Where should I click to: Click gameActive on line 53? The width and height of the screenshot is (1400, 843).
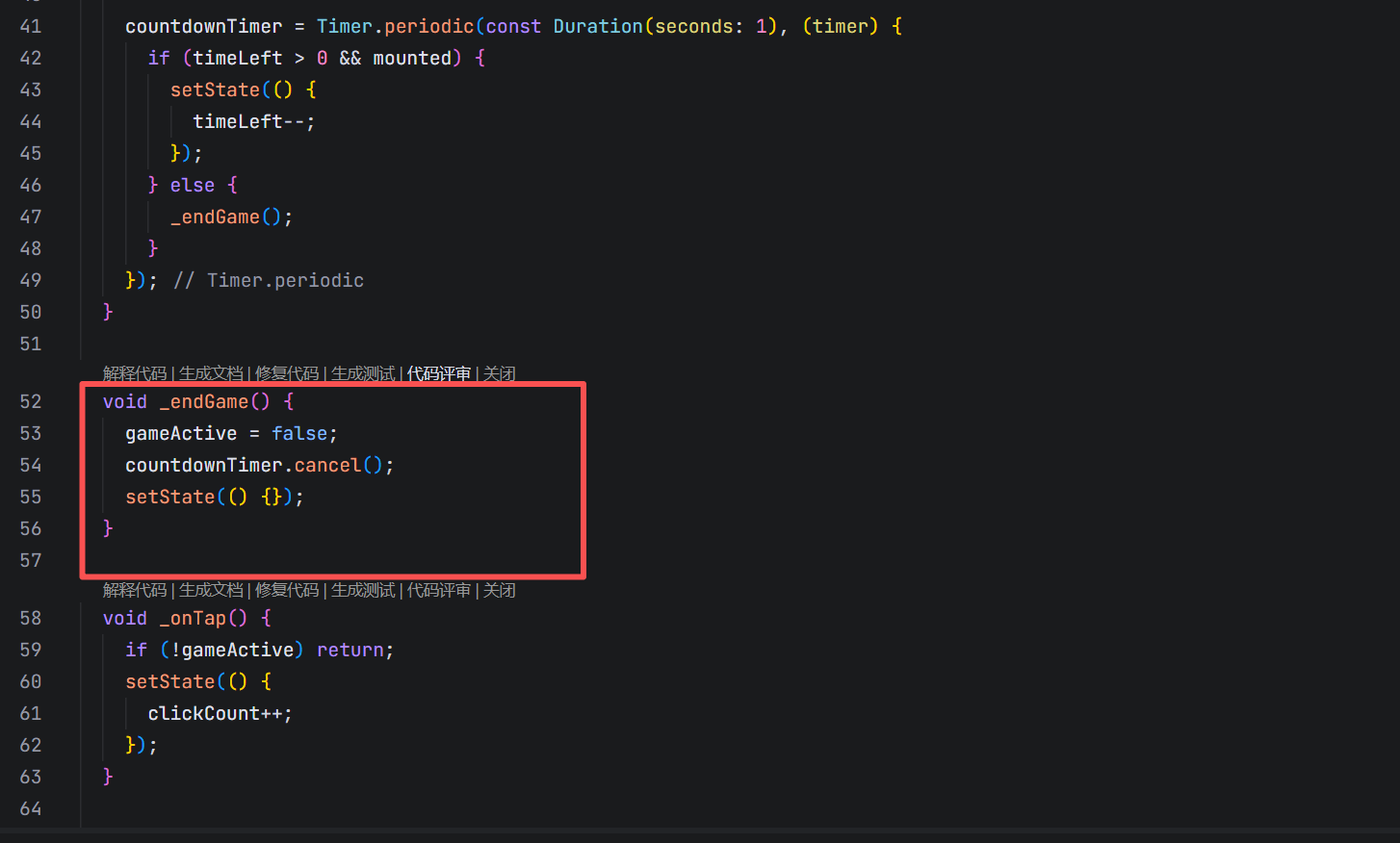click(x=181, y=433)
